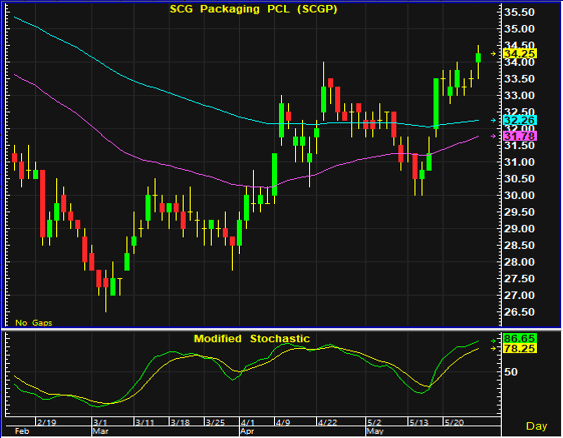Select the cyan 32.26 moving average label
Viewport: 563px width, 438px height.
(520, 120)
